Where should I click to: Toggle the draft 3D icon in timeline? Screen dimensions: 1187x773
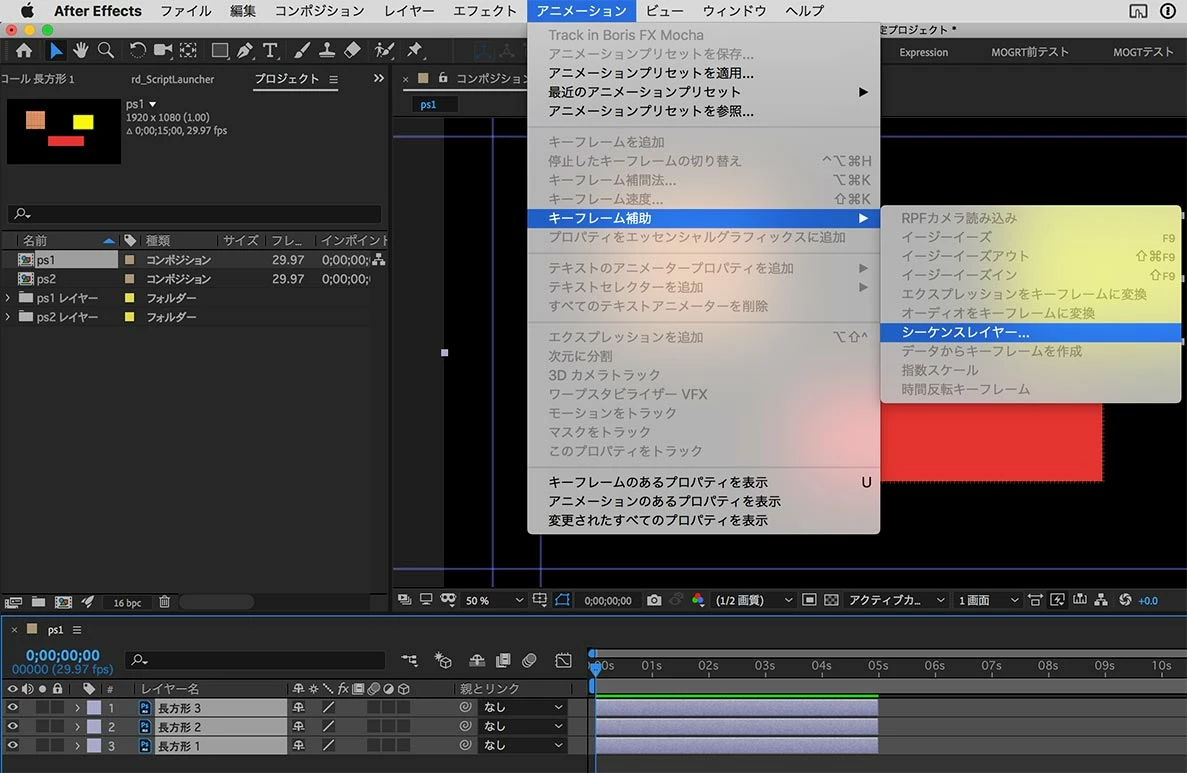443,660
